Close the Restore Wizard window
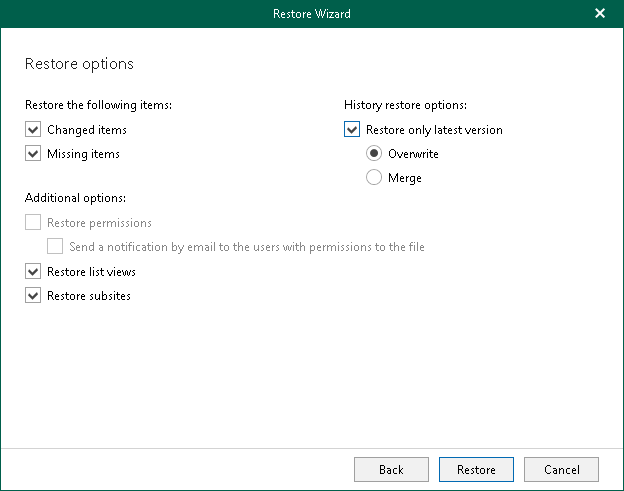 tap(600, 14)
